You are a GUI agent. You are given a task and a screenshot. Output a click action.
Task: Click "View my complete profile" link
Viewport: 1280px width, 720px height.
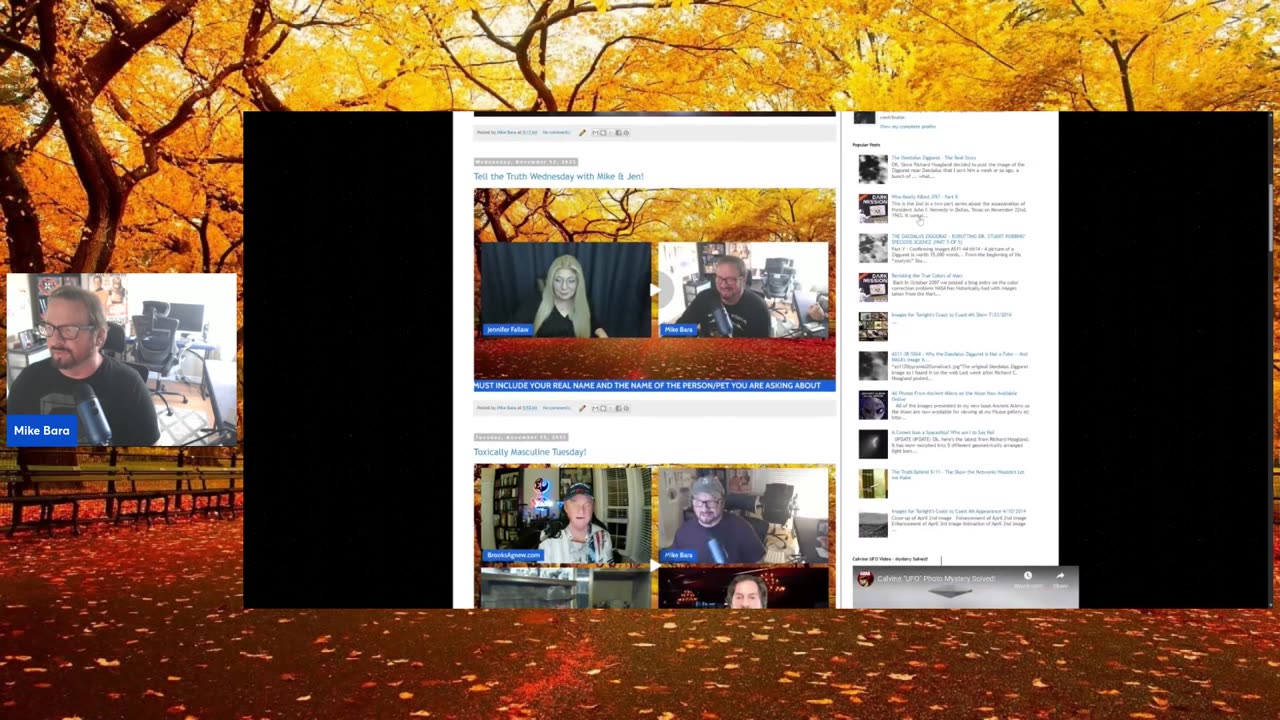coord(908,127)
